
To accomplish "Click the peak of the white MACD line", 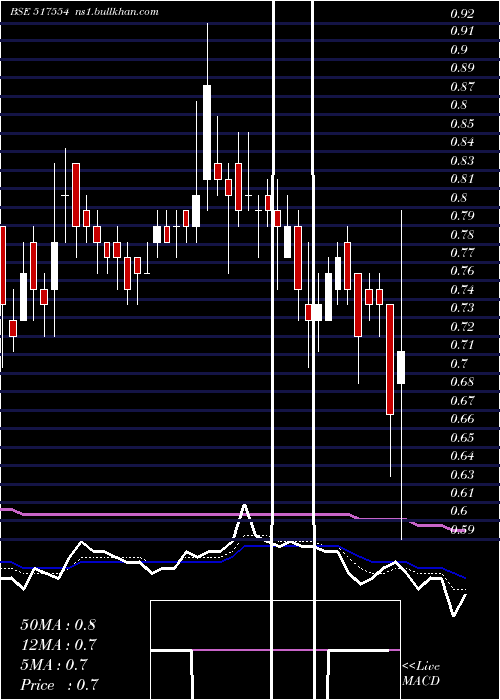I will tap(245, 505).
